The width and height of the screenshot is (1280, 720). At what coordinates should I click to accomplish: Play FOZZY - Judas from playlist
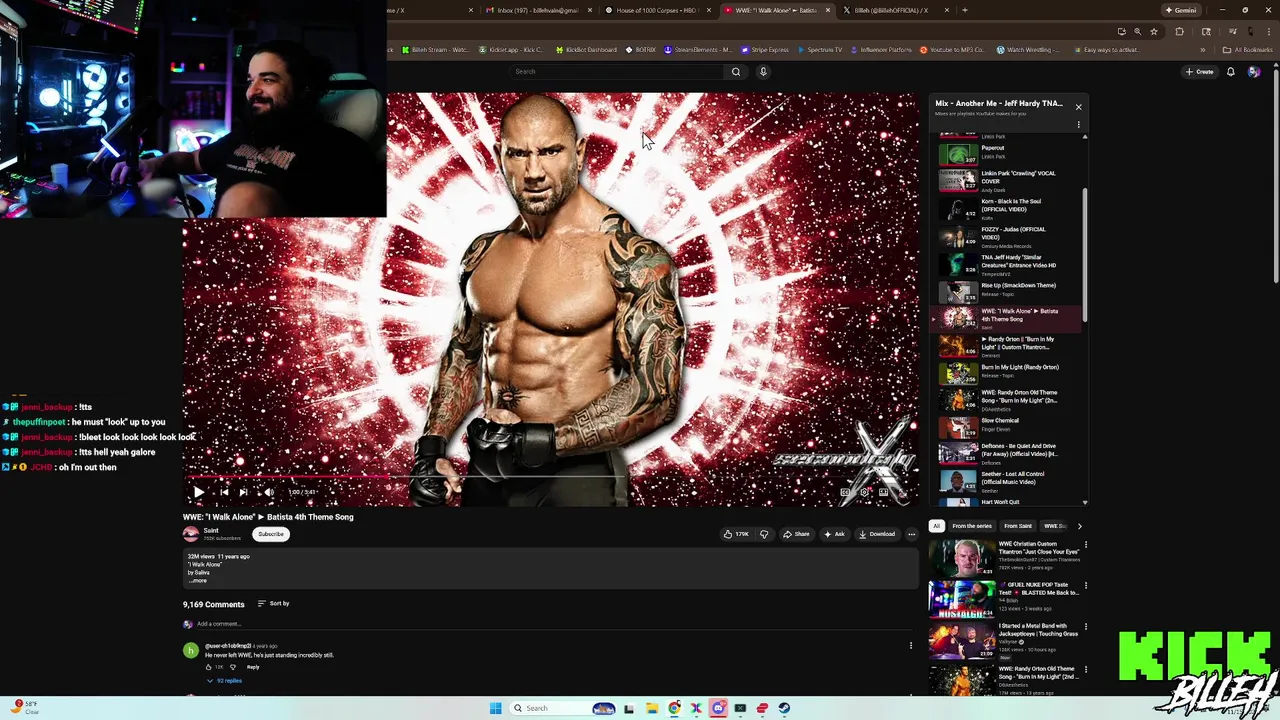(1005, 237)
